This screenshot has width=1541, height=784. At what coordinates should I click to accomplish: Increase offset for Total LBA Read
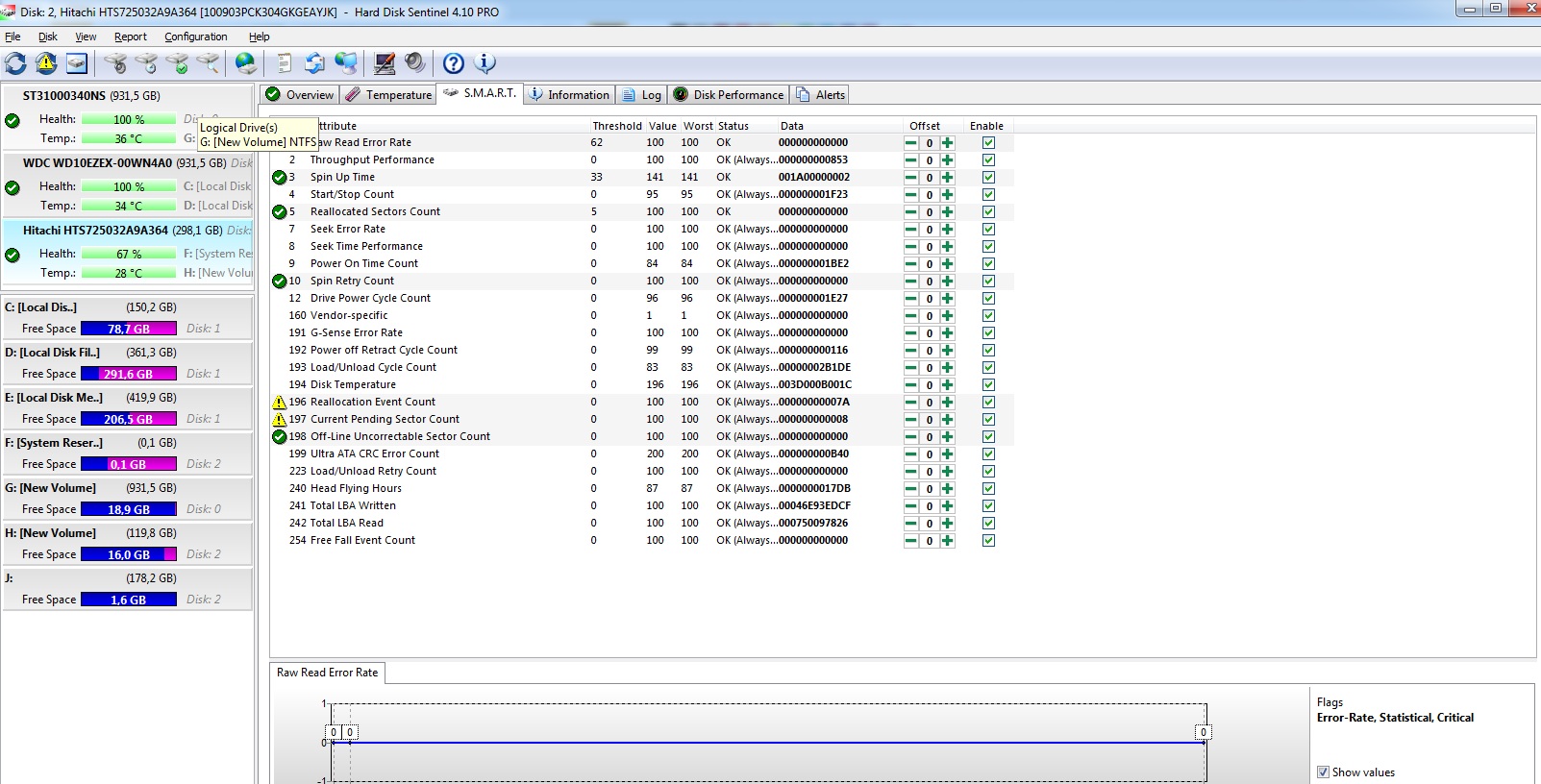point(948,524)
